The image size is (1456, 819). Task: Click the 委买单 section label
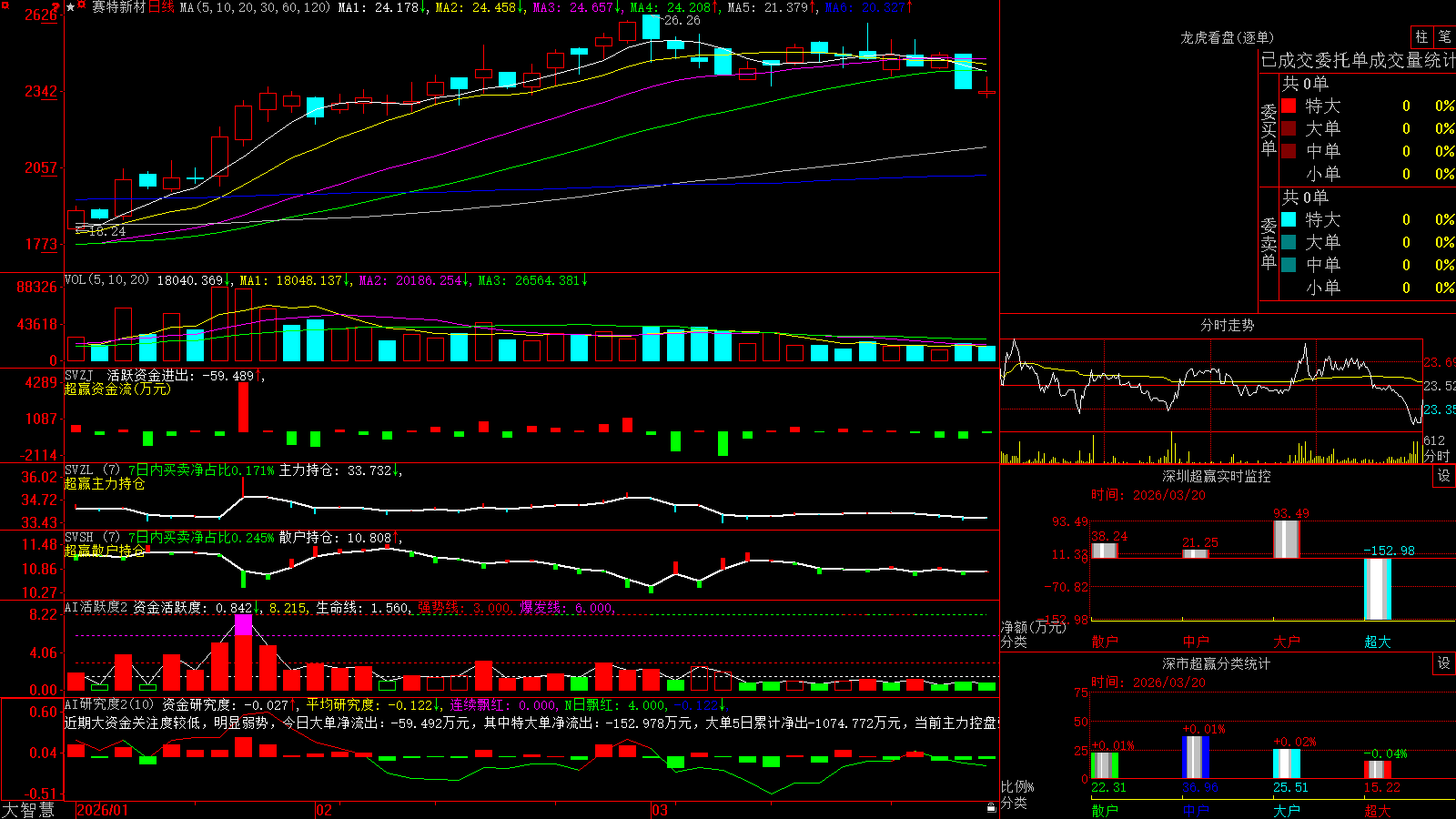pyautogui.click(x=1269, y=130)
